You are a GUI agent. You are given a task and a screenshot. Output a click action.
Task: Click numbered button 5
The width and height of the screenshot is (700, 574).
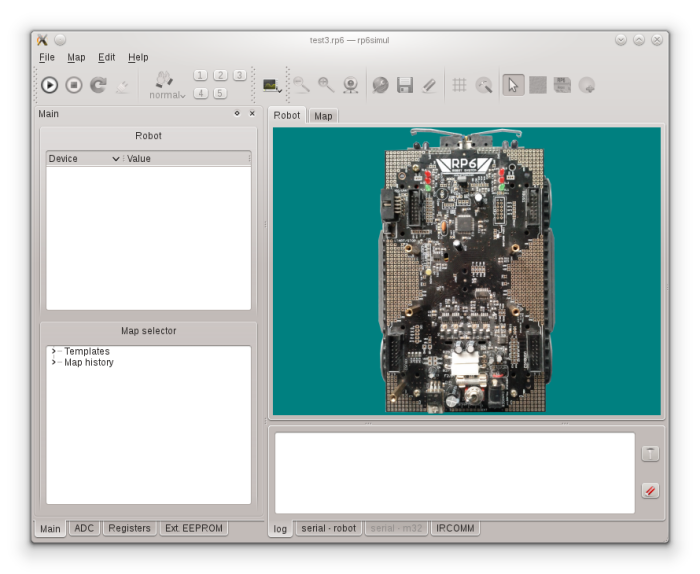pos(220,93)
